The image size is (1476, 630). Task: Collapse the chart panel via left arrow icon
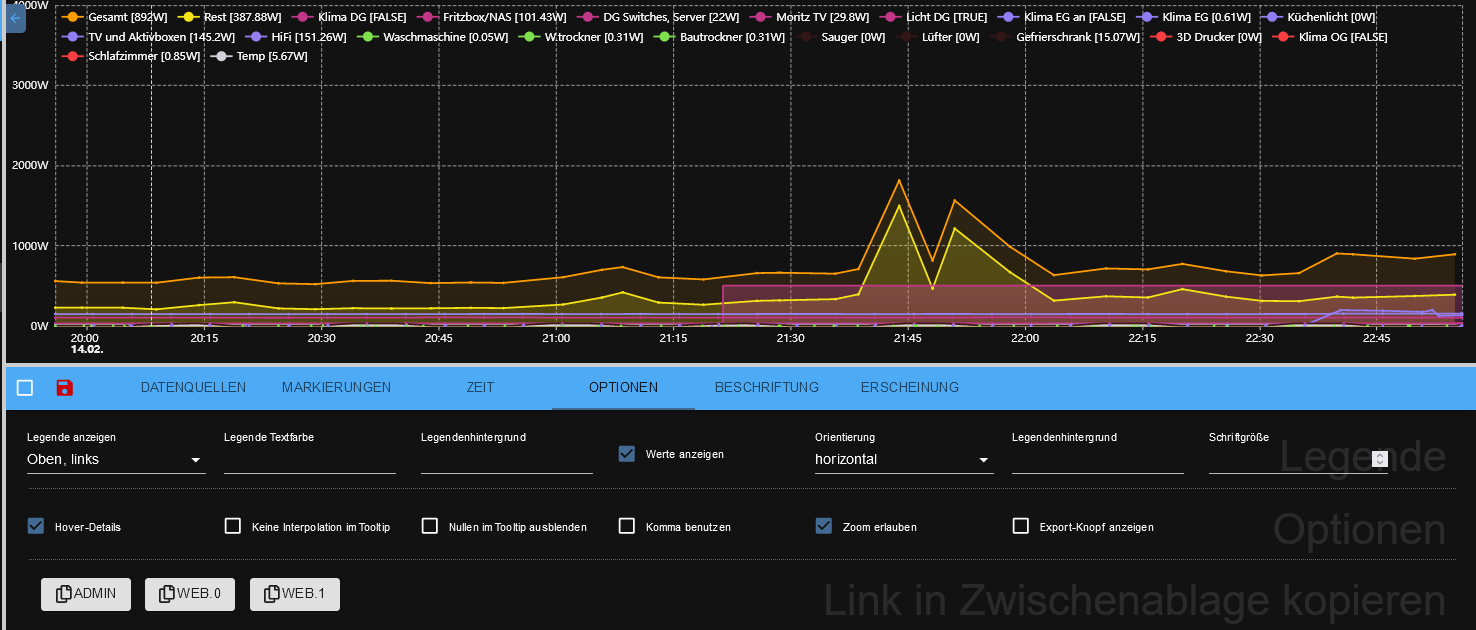click(x=14, y=17)
